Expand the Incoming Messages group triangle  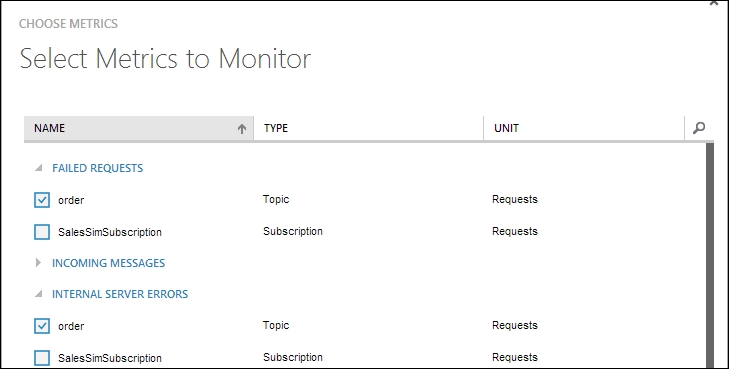coord(39,263)
